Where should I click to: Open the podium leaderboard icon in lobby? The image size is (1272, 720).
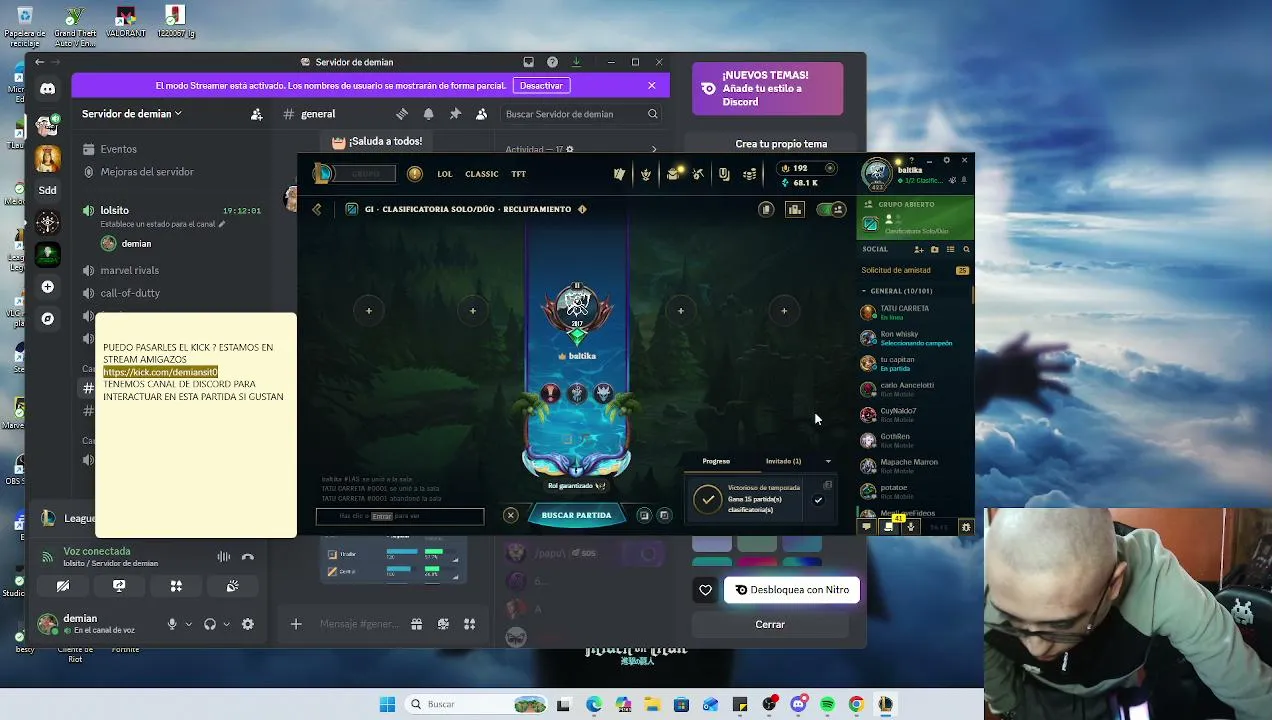795,209
